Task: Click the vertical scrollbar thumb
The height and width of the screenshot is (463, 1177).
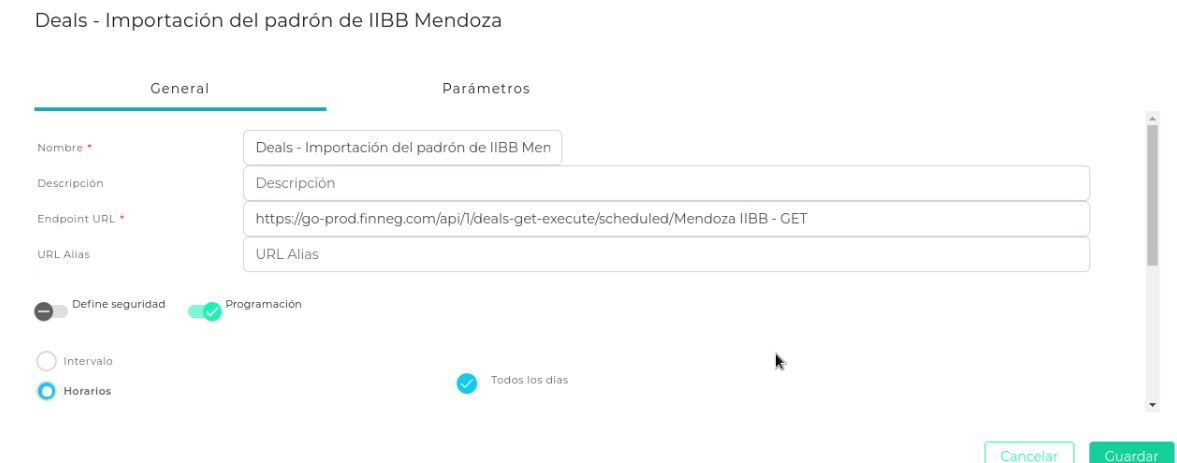Action: pyautogui.click(x=1152, y=195)
